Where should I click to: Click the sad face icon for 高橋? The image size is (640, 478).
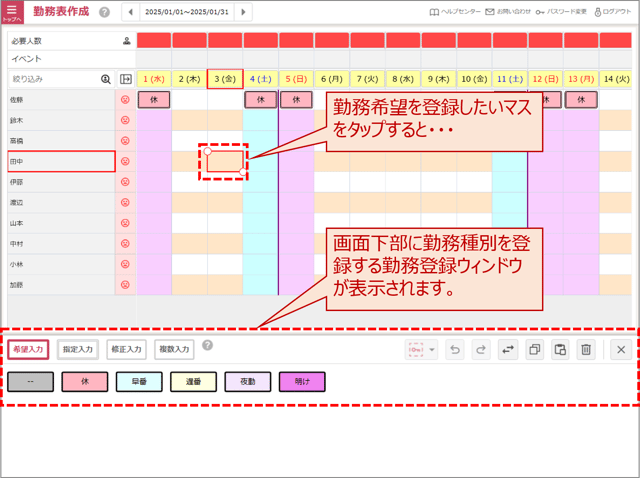tap(125, 141)
